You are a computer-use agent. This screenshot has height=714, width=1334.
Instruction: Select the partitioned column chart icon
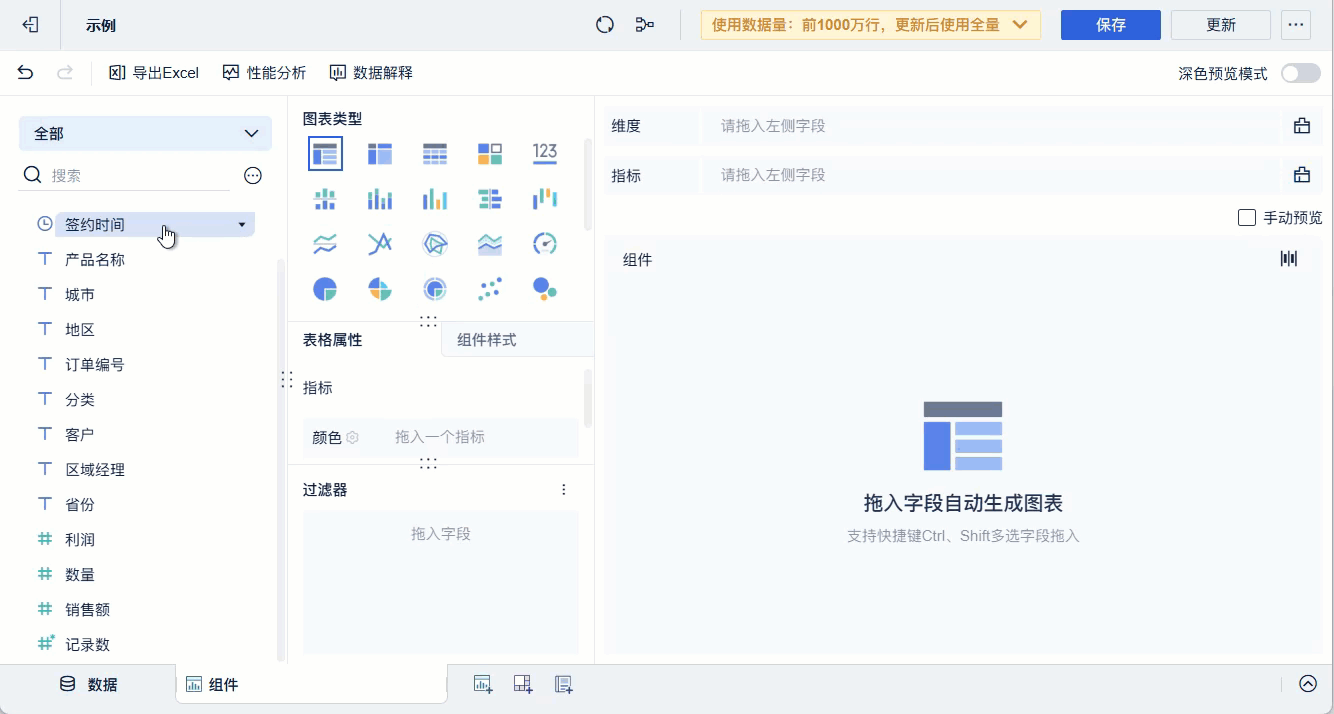[x=325, y=198]
